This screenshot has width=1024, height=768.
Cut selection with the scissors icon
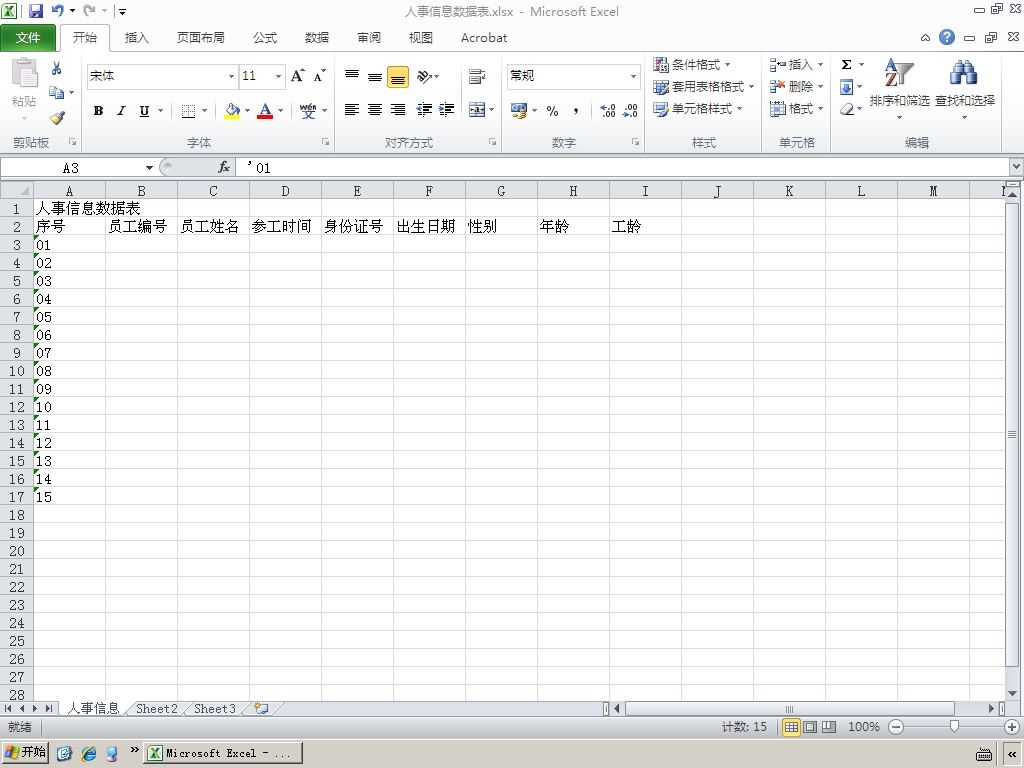[x=57, y=68]
